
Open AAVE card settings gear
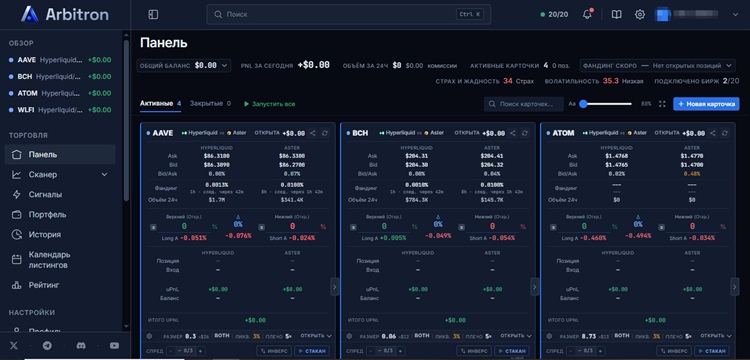point(150,336)
